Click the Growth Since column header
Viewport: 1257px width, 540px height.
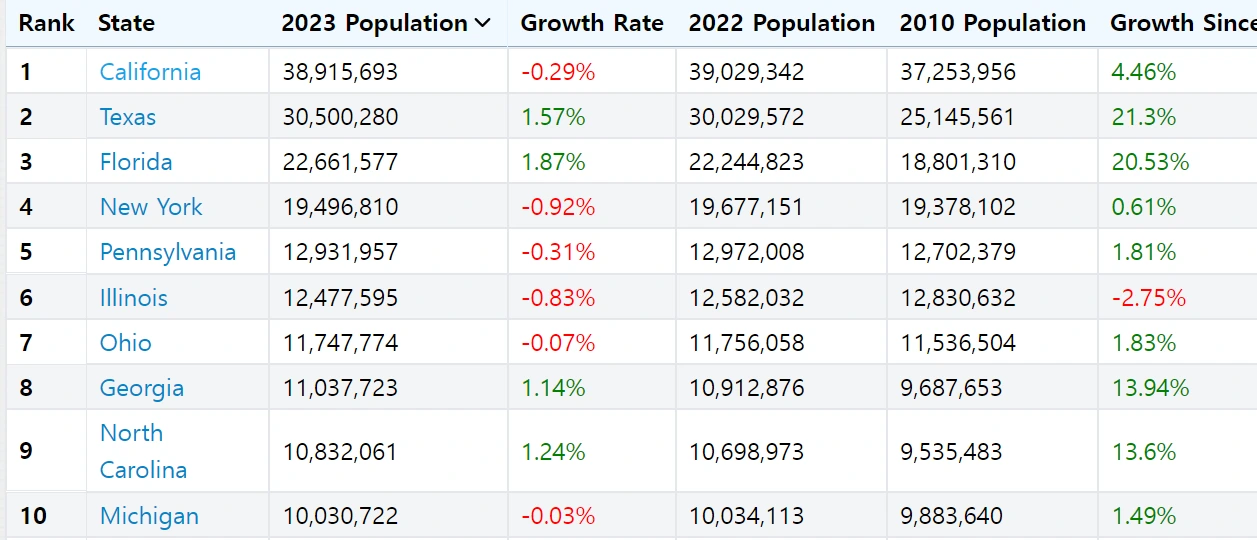1182,24
